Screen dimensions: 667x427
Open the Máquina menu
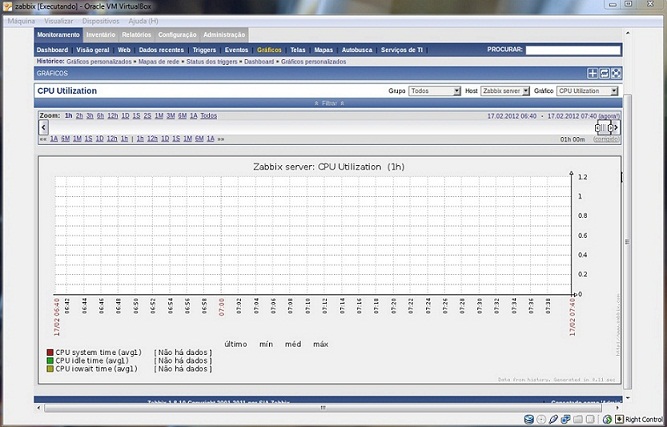pos(21,21)
